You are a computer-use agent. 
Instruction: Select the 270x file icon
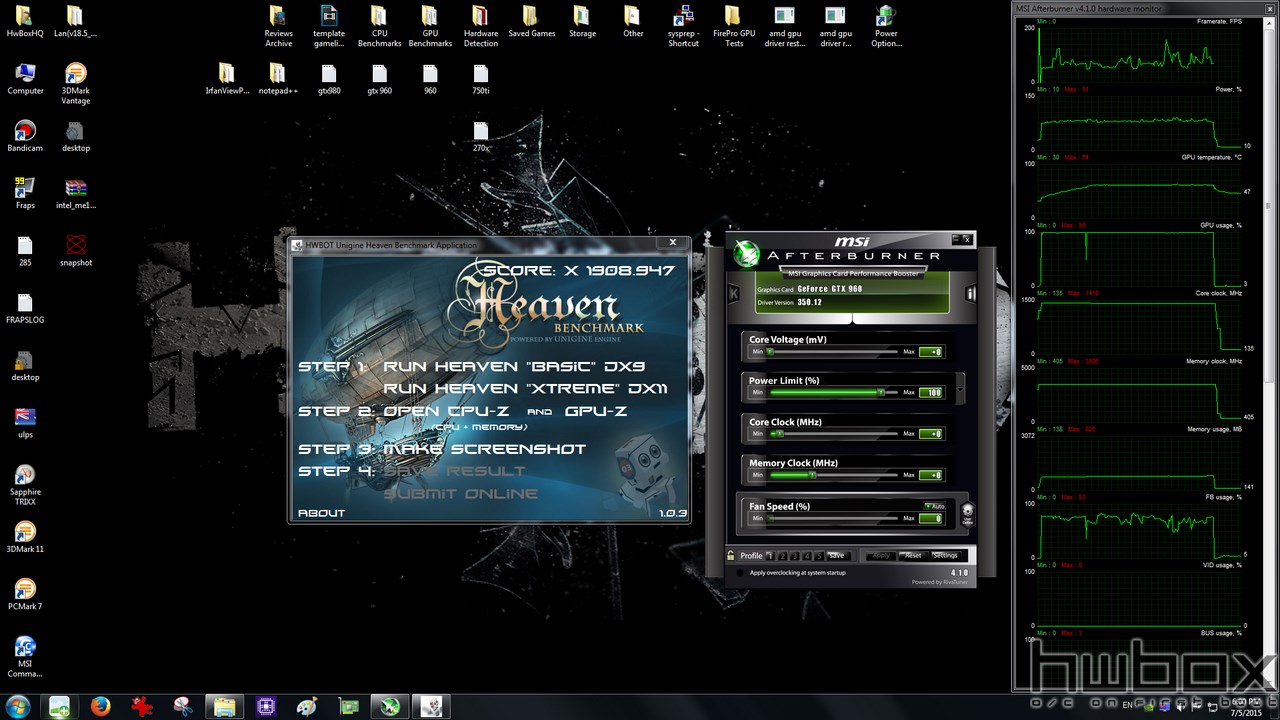[480, 136]
